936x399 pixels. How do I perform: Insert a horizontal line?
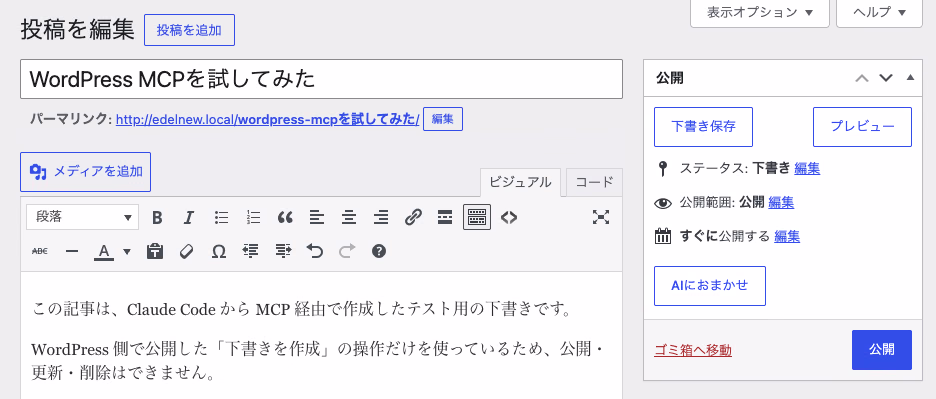[72, 251]
